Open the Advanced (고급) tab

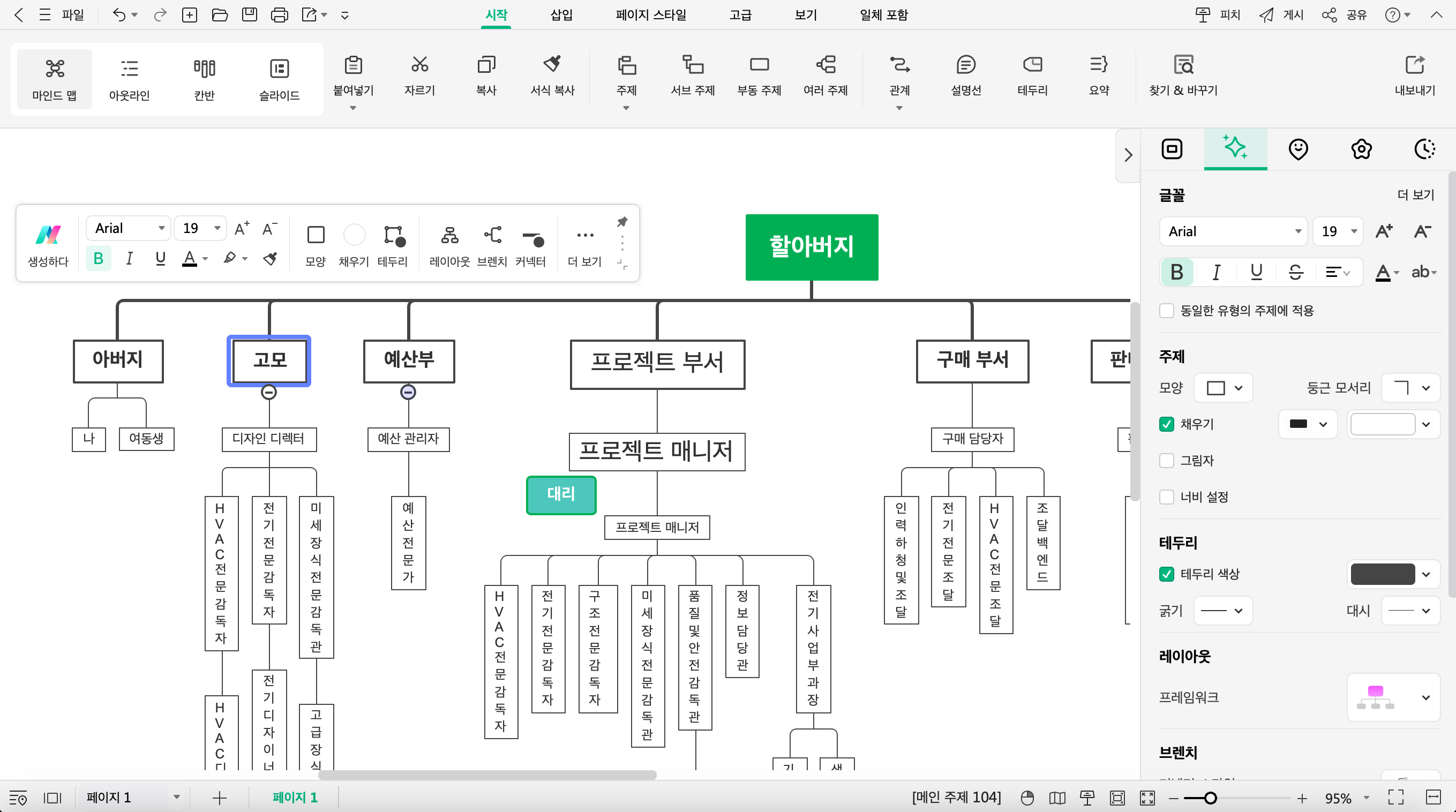(x=740, y=14)
